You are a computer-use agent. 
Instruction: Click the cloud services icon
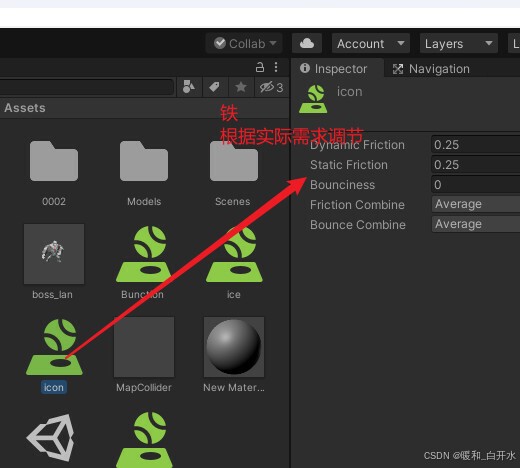pos(307,43)
